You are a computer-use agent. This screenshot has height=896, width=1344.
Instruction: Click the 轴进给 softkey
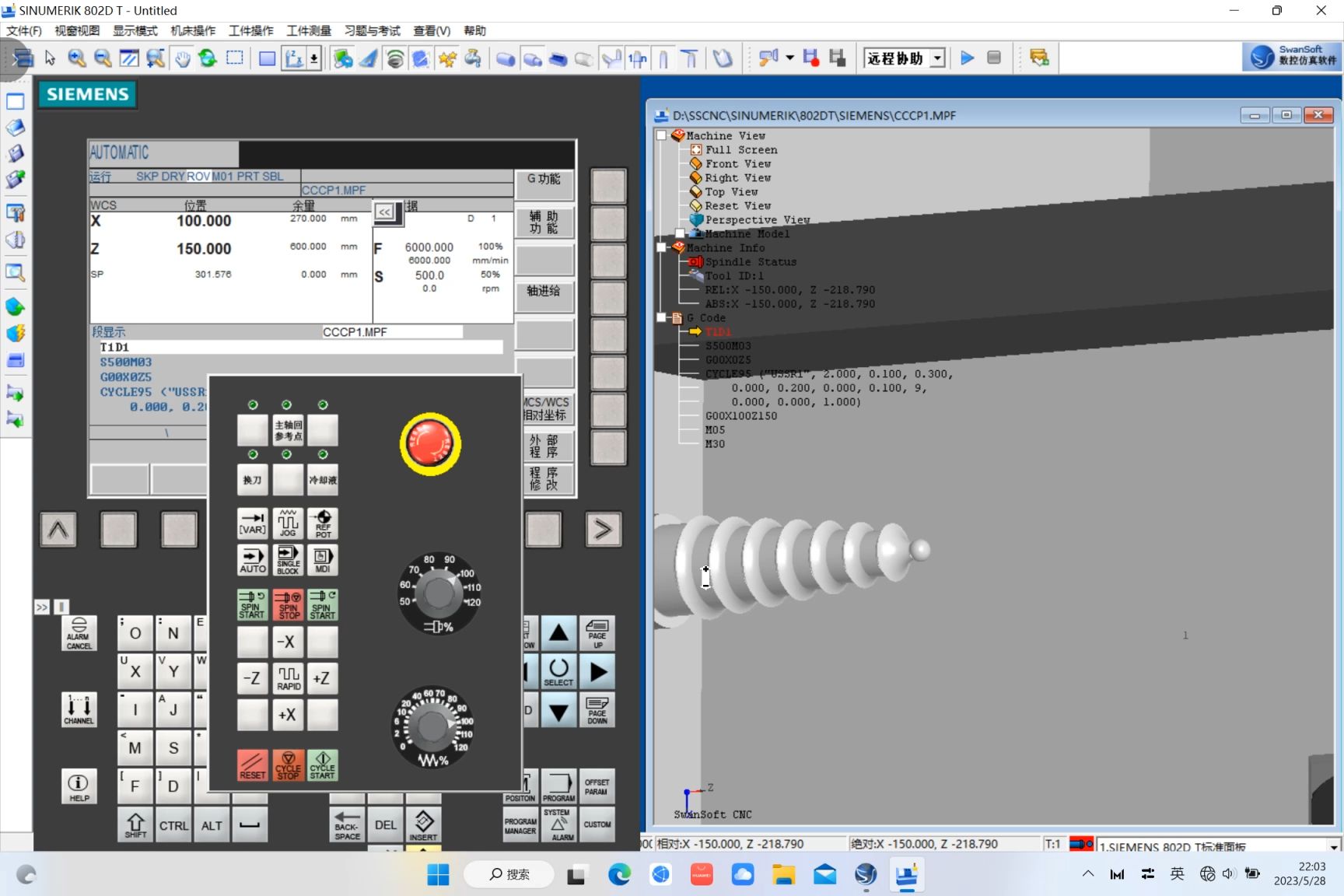click(x=544, y=298)
